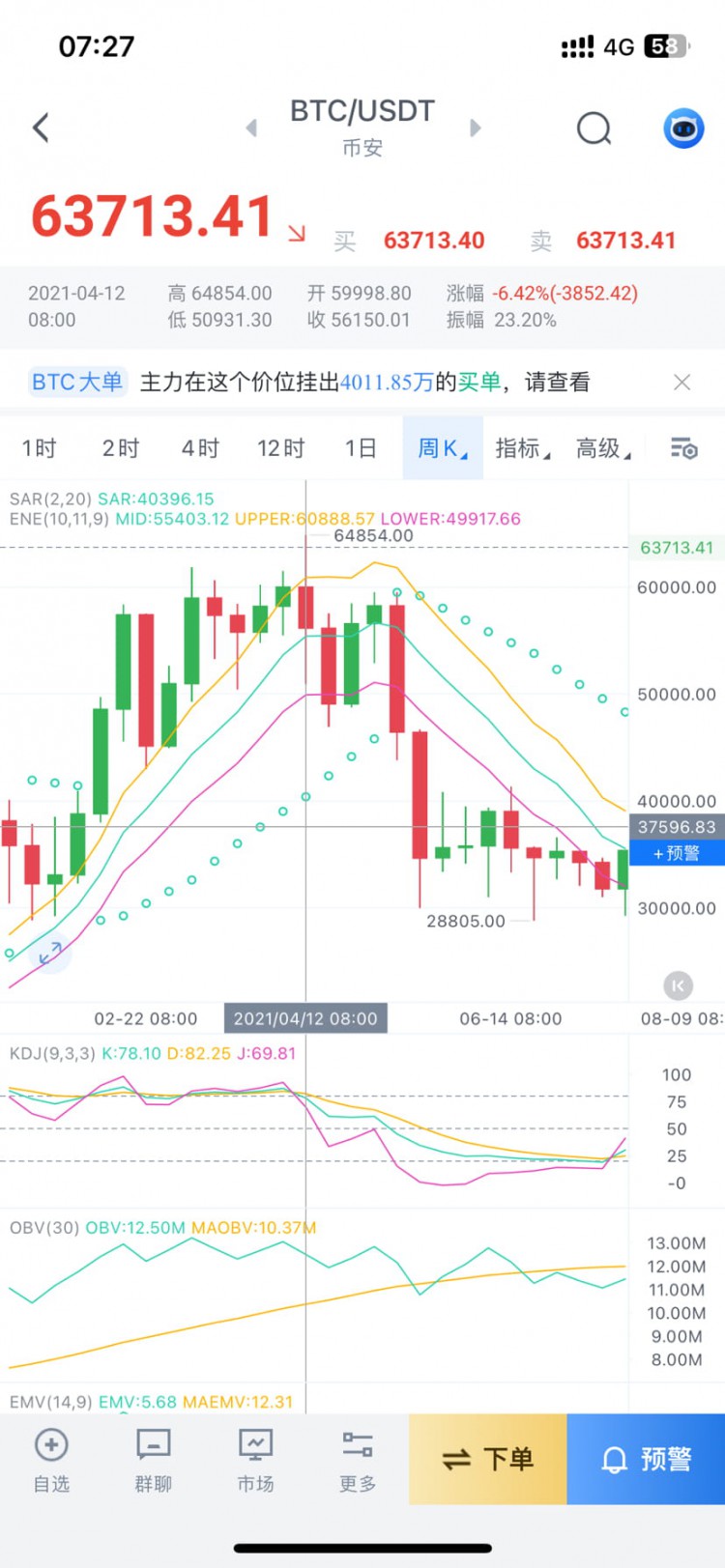Screen dimensions: 725x1568
Task: Tap the 02-22 08:00 date axis label
Action: 146,1018
